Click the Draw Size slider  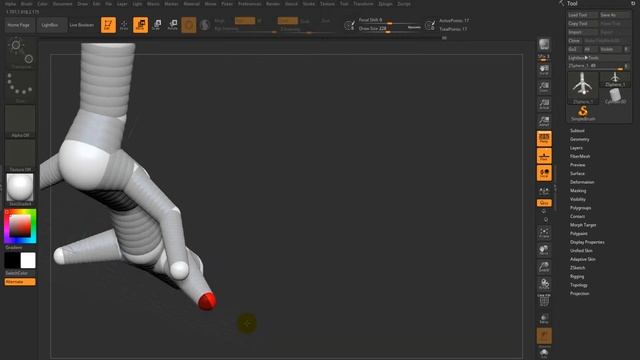coord(389,29)
